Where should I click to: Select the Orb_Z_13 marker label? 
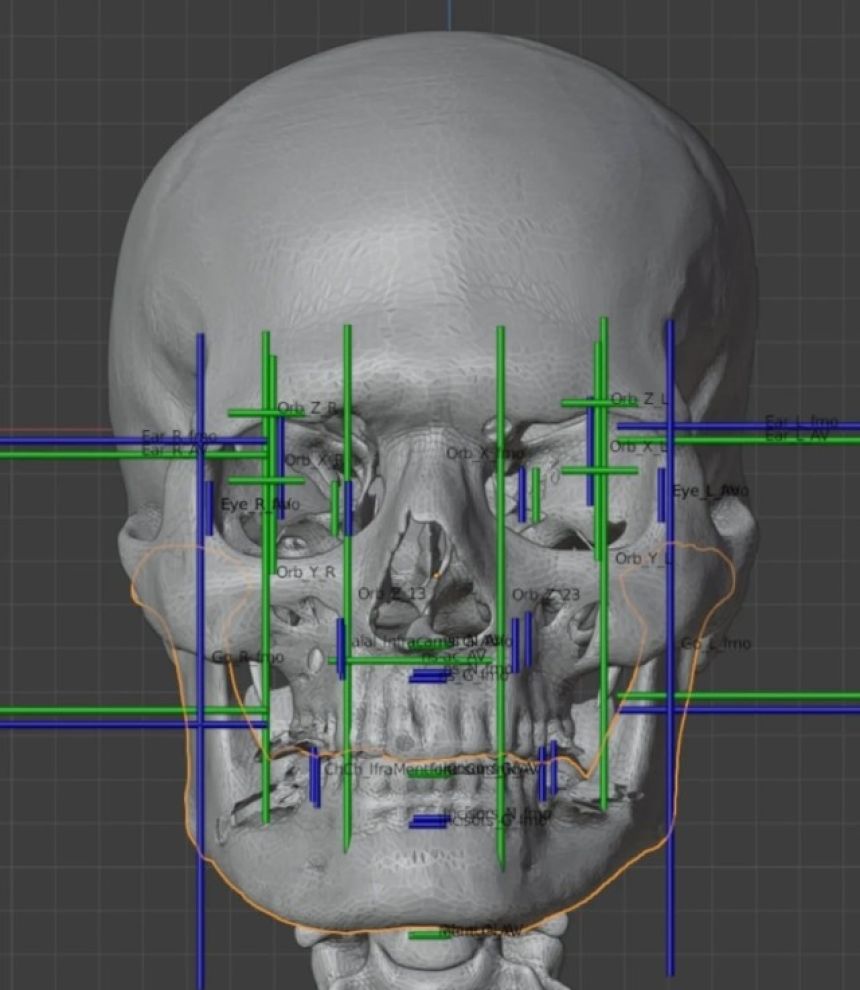pyautogui.click(x=391, y=594)
